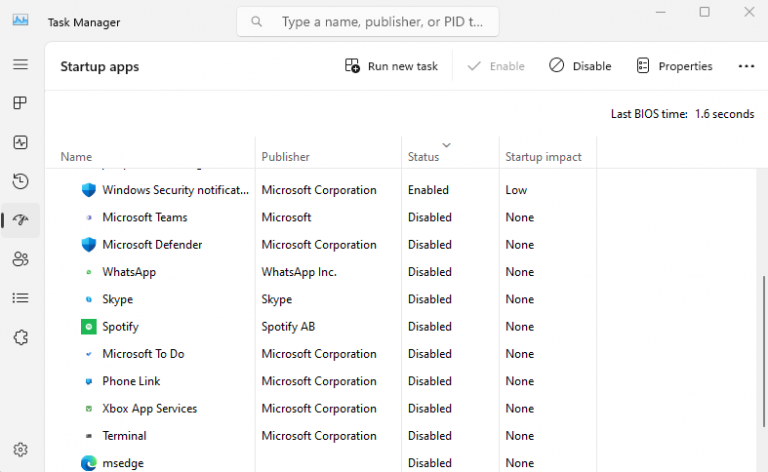Click the Startup apps page title

(x=99, y=67)
